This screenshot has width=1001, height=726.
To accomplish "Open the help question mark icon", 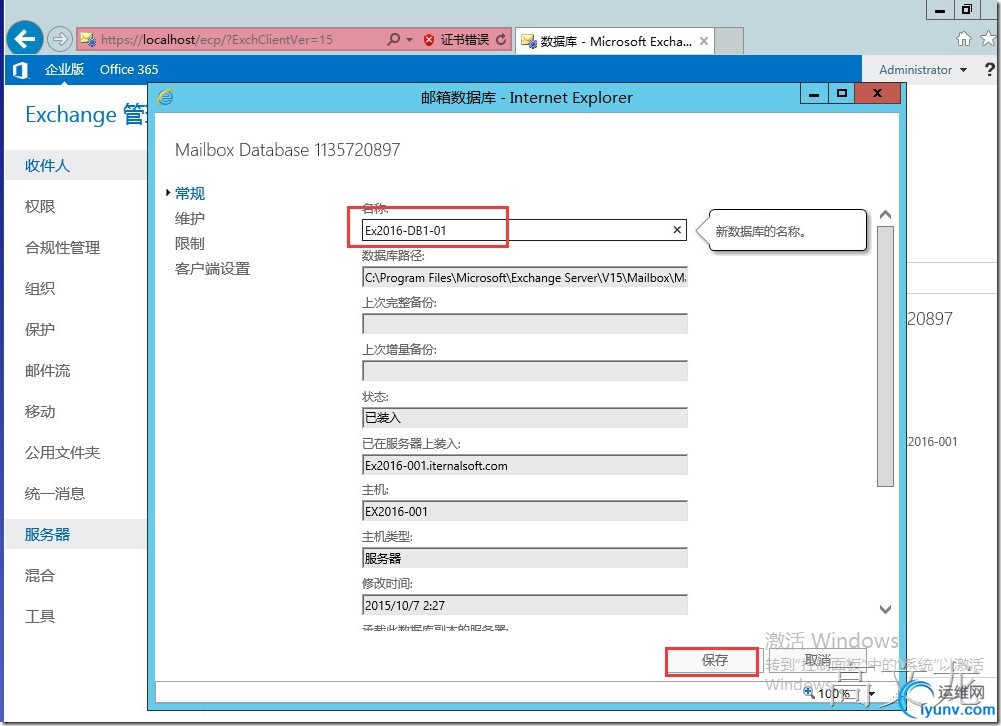I will click(990, 69).
